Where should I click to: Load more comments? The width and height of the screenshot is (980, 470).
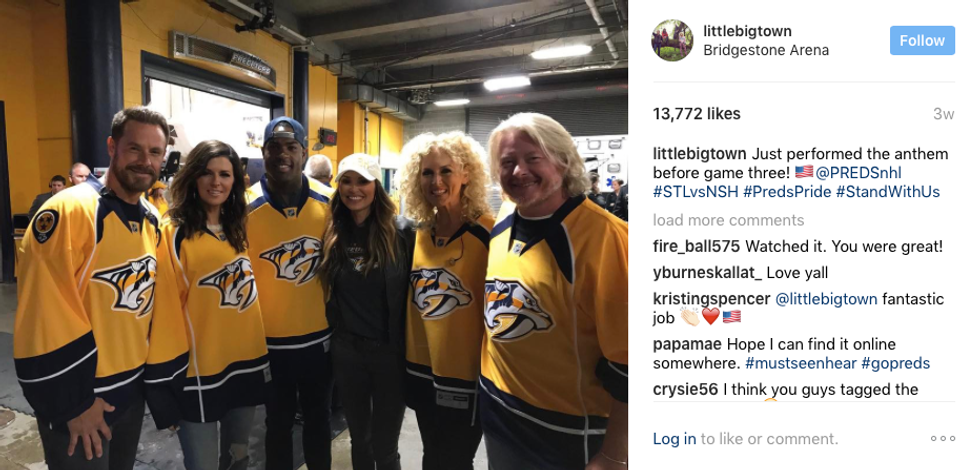(728, 220)
